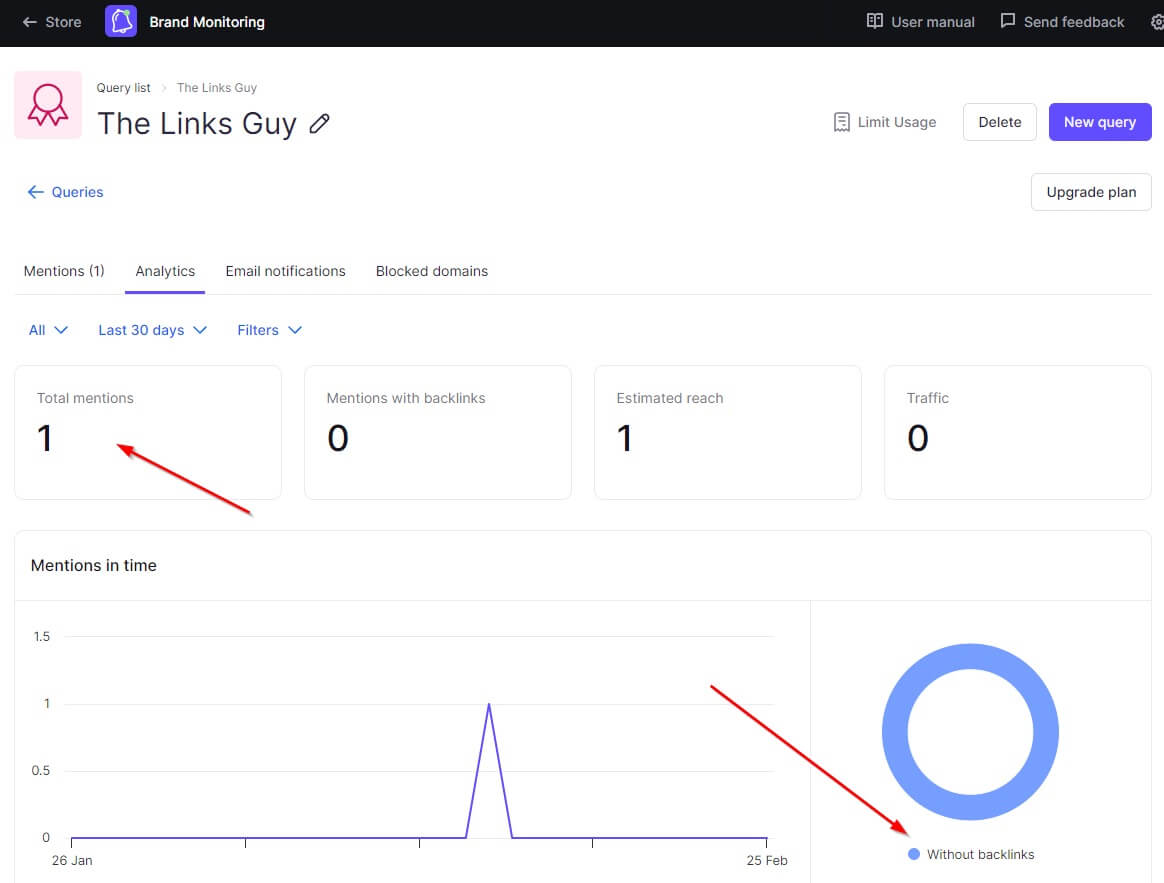This screenshot has width=1164, height=883.
Task: Click the Traffic card
Action: (x=1018, y=432)
